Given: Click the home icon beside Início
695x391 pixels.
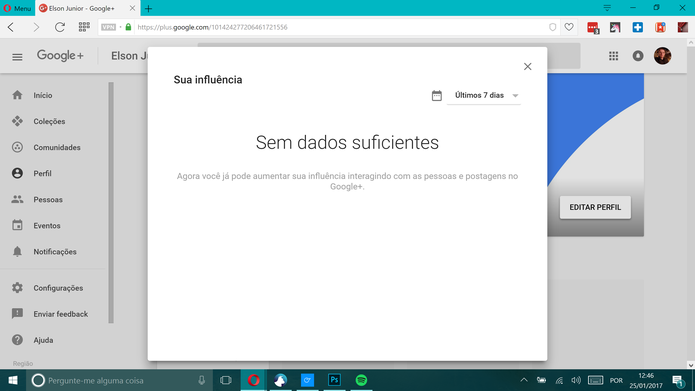Looking at the screenshot, I should pyautogui.click(x=17, y=95).
